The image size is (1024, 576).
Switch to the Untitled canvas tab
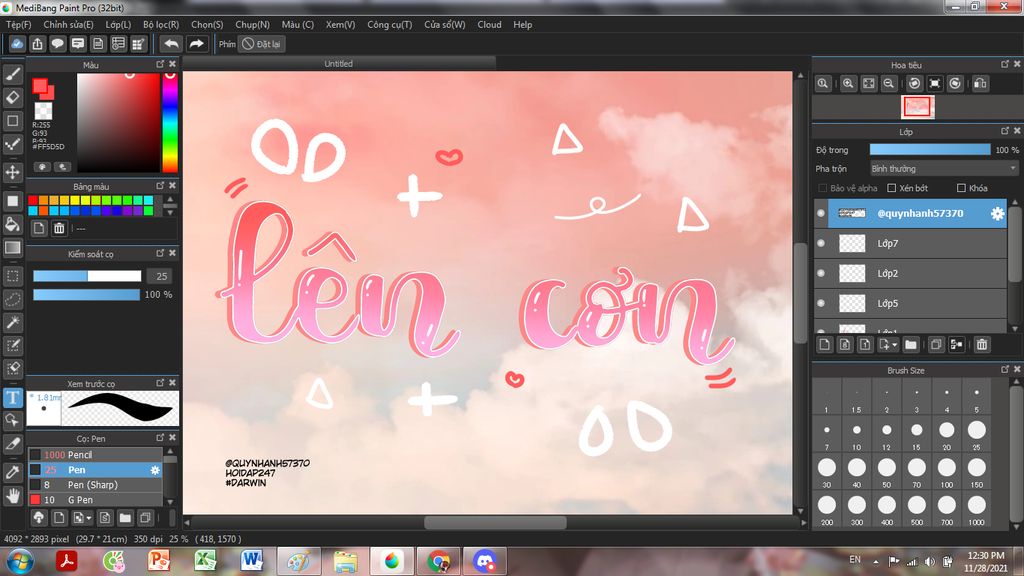338,63
